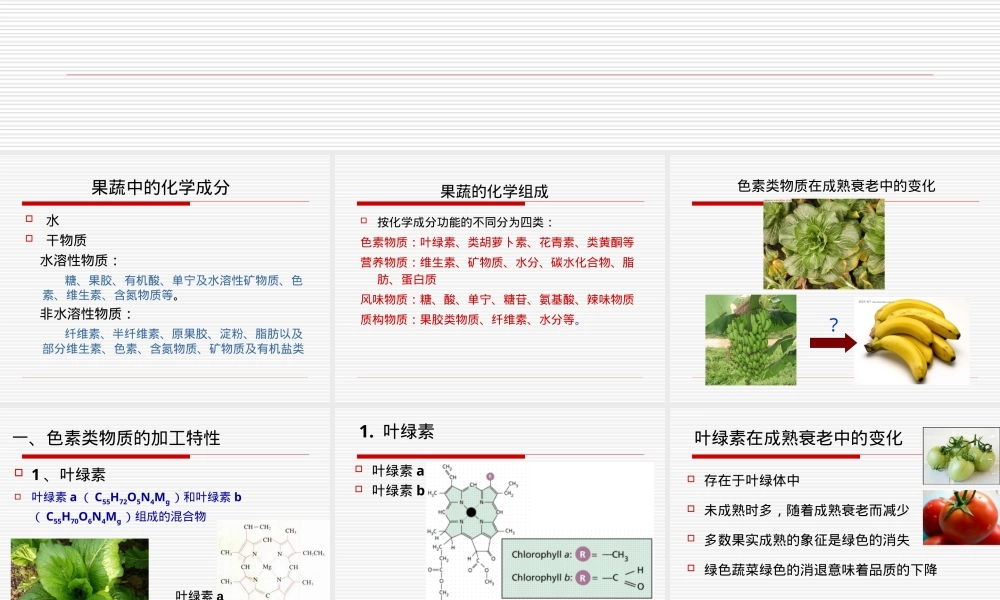
Task: Click the green tomatoes photo
Action: (x=961, y=457)
